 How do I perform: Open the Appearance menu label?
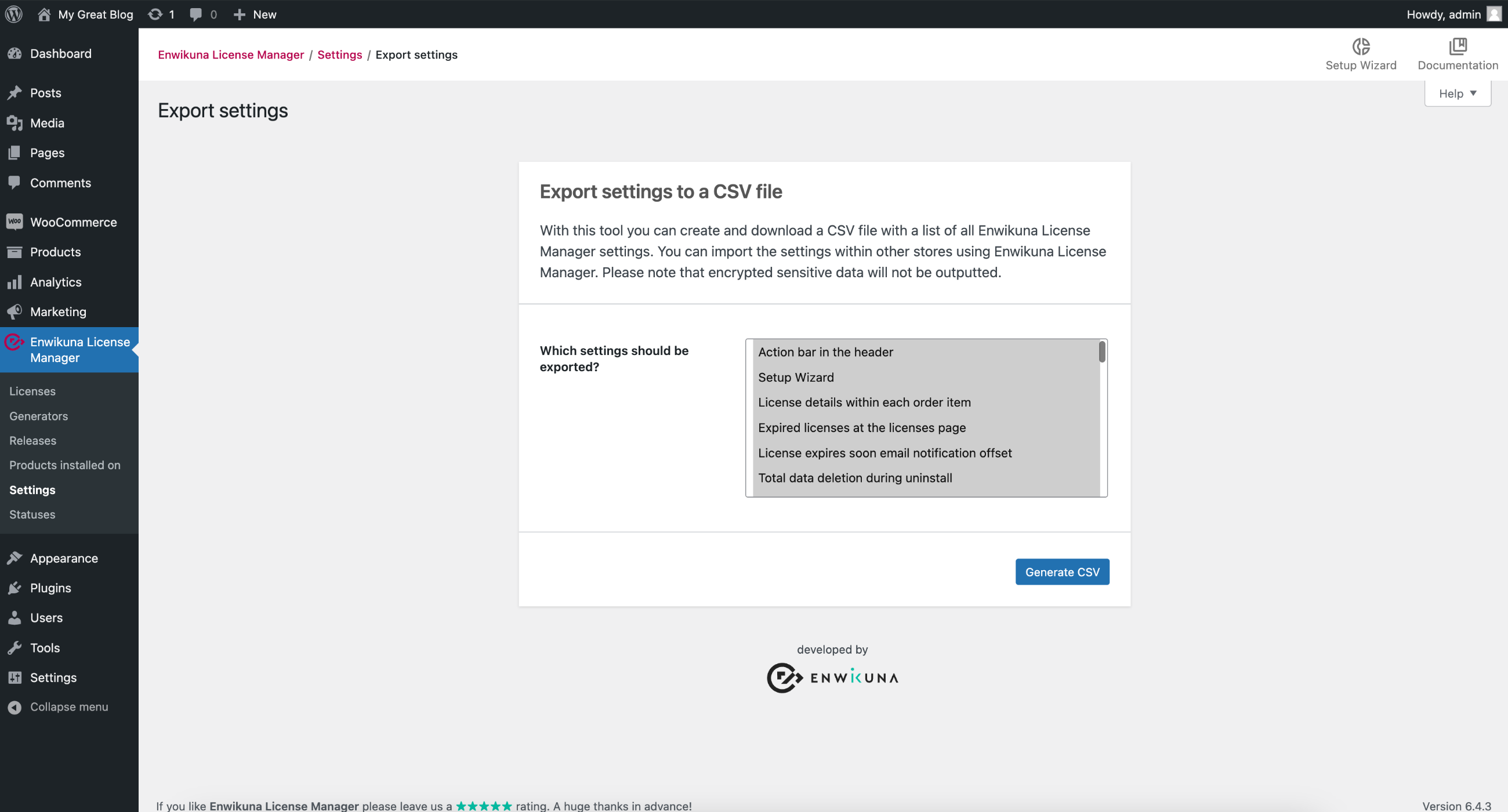click(x=64, y=558)
